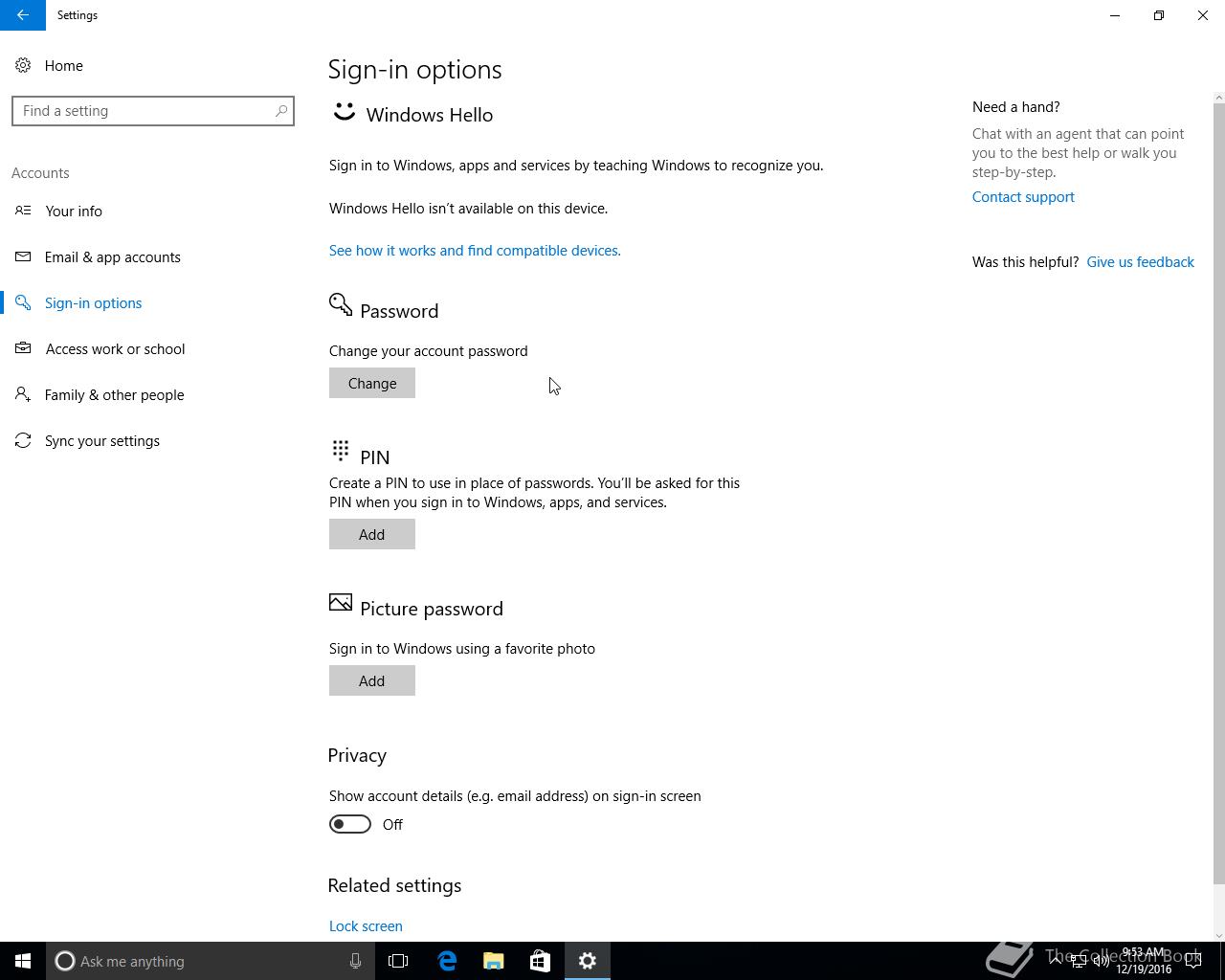Click Add under the PIN section
1225x980 pixels.
(372, 534)
